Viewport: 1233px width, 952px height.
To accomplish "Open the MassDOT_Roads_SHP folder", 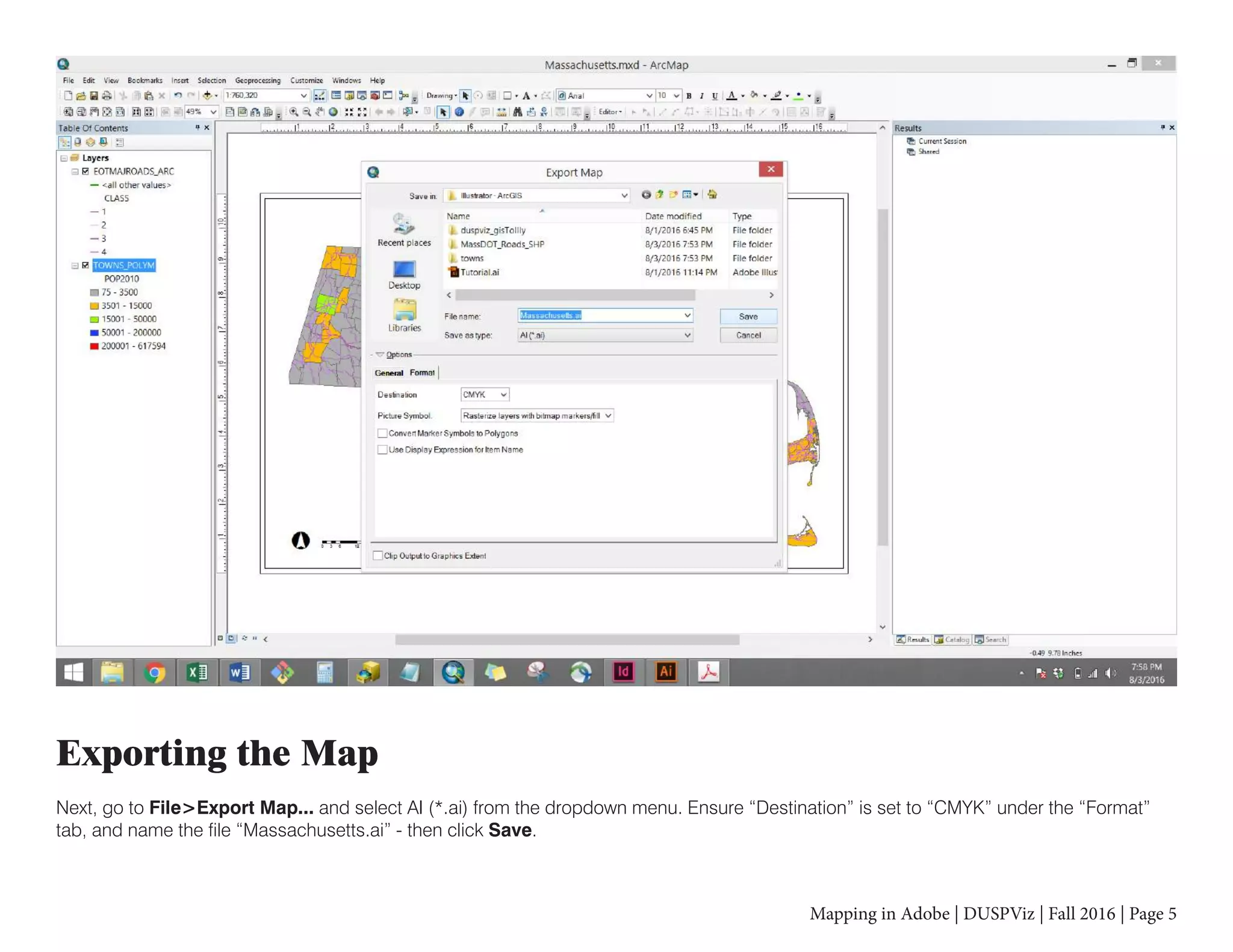I will [502, 244].
